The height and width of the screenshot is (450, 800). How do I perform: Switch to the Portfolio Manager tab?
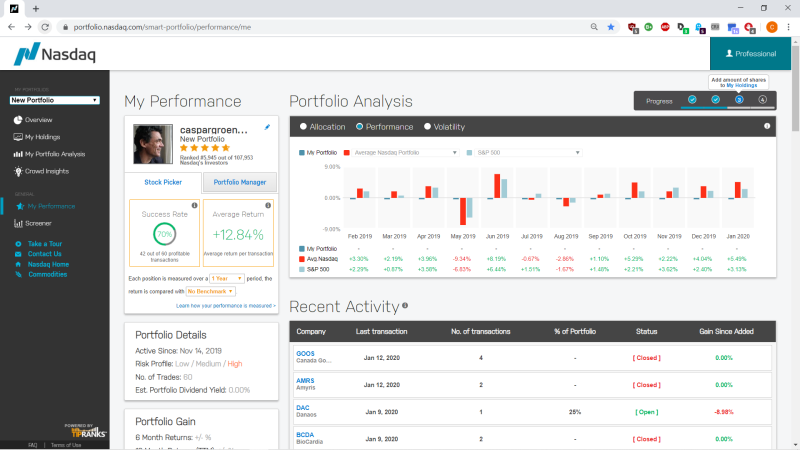(x=240, y=182)
